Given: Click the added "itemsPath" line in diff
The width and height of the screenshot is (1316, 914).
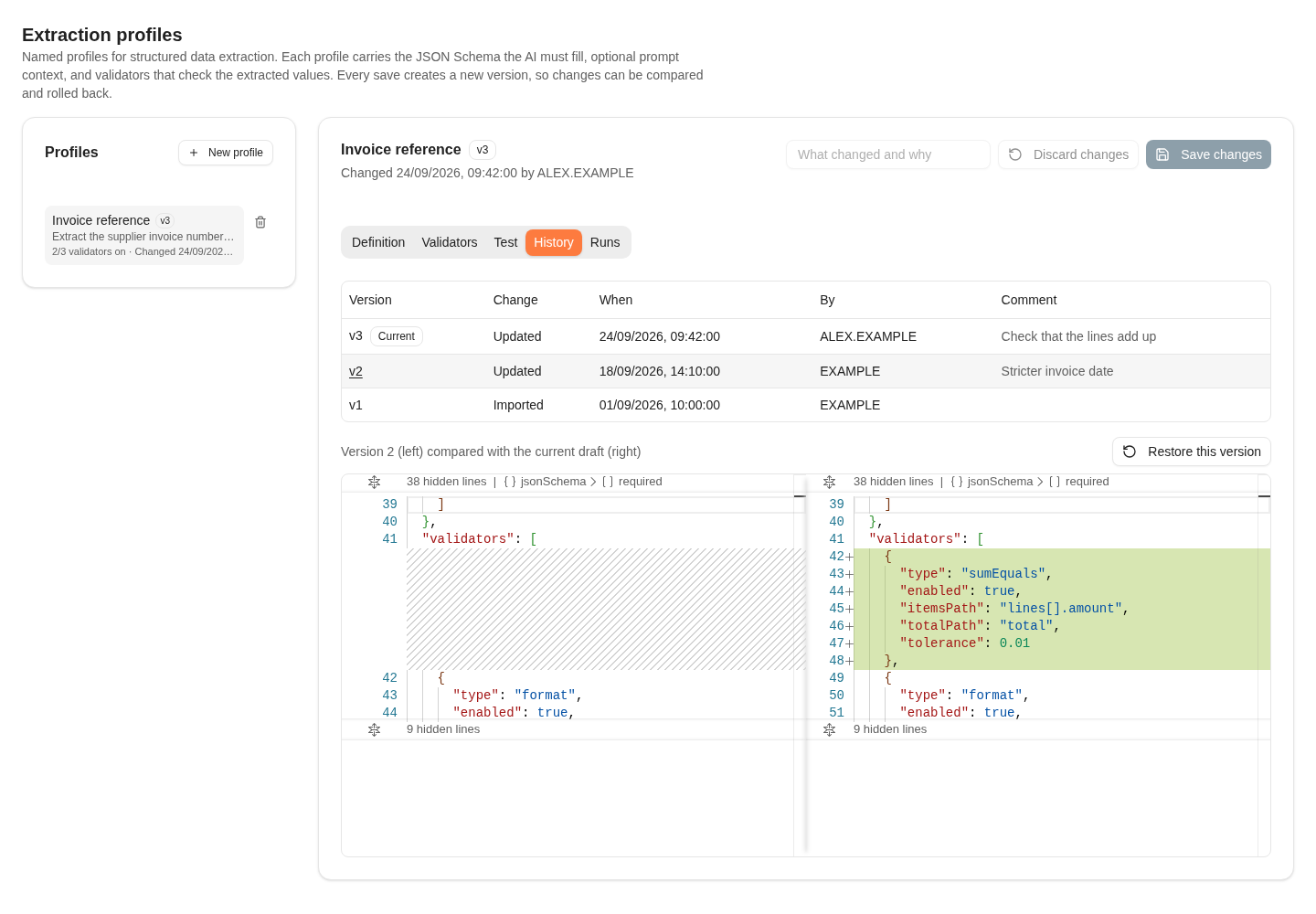Looking at the screenshot, I should [x=1062, y=609].
